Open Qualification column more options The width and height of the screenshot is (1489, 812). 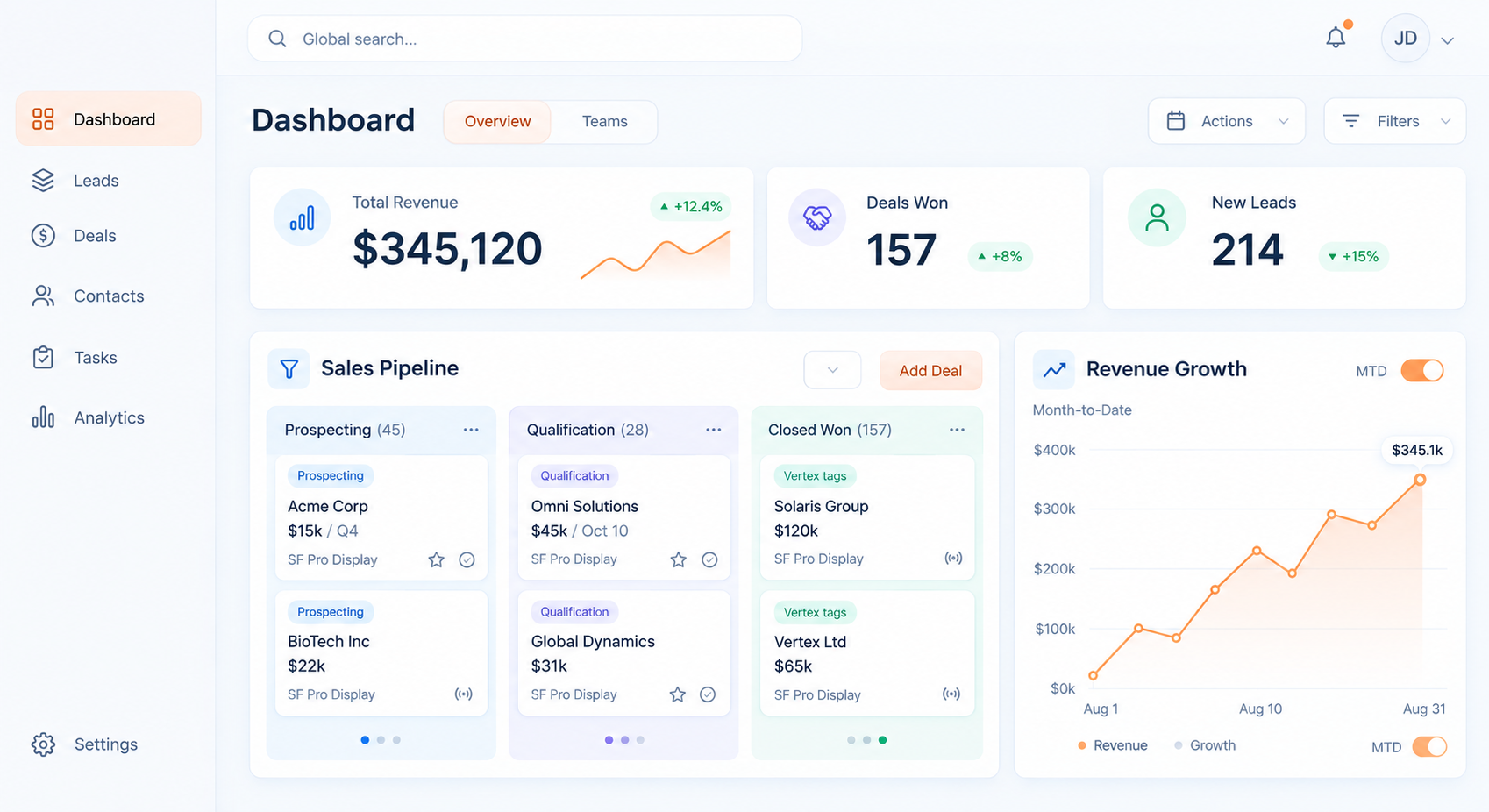[713, 430]
